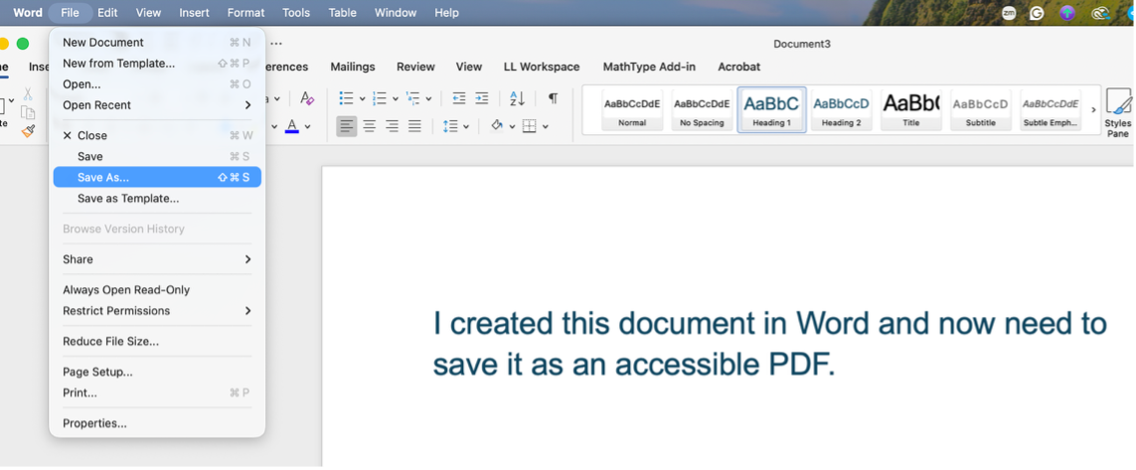
Task: Open the Tools menu in menu bar
Action: pos(296,12)
